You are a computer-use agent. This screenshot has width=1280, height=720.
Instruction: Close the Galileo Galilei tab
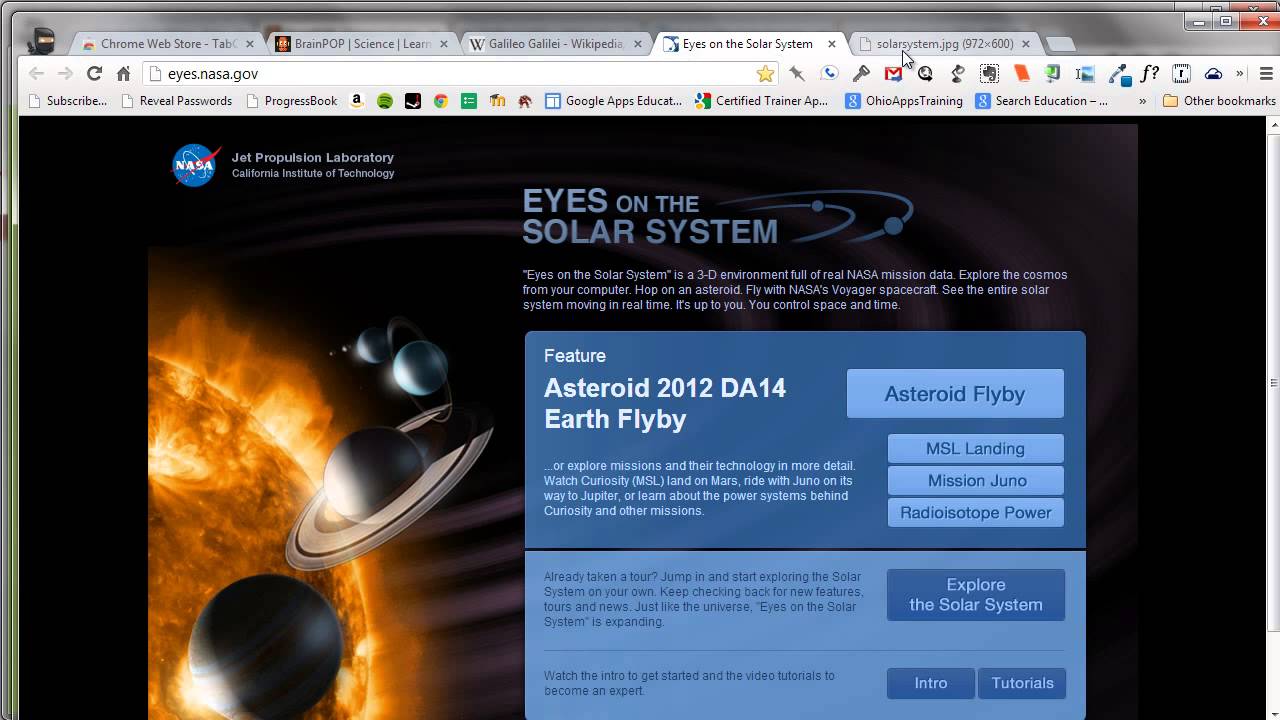638,44
